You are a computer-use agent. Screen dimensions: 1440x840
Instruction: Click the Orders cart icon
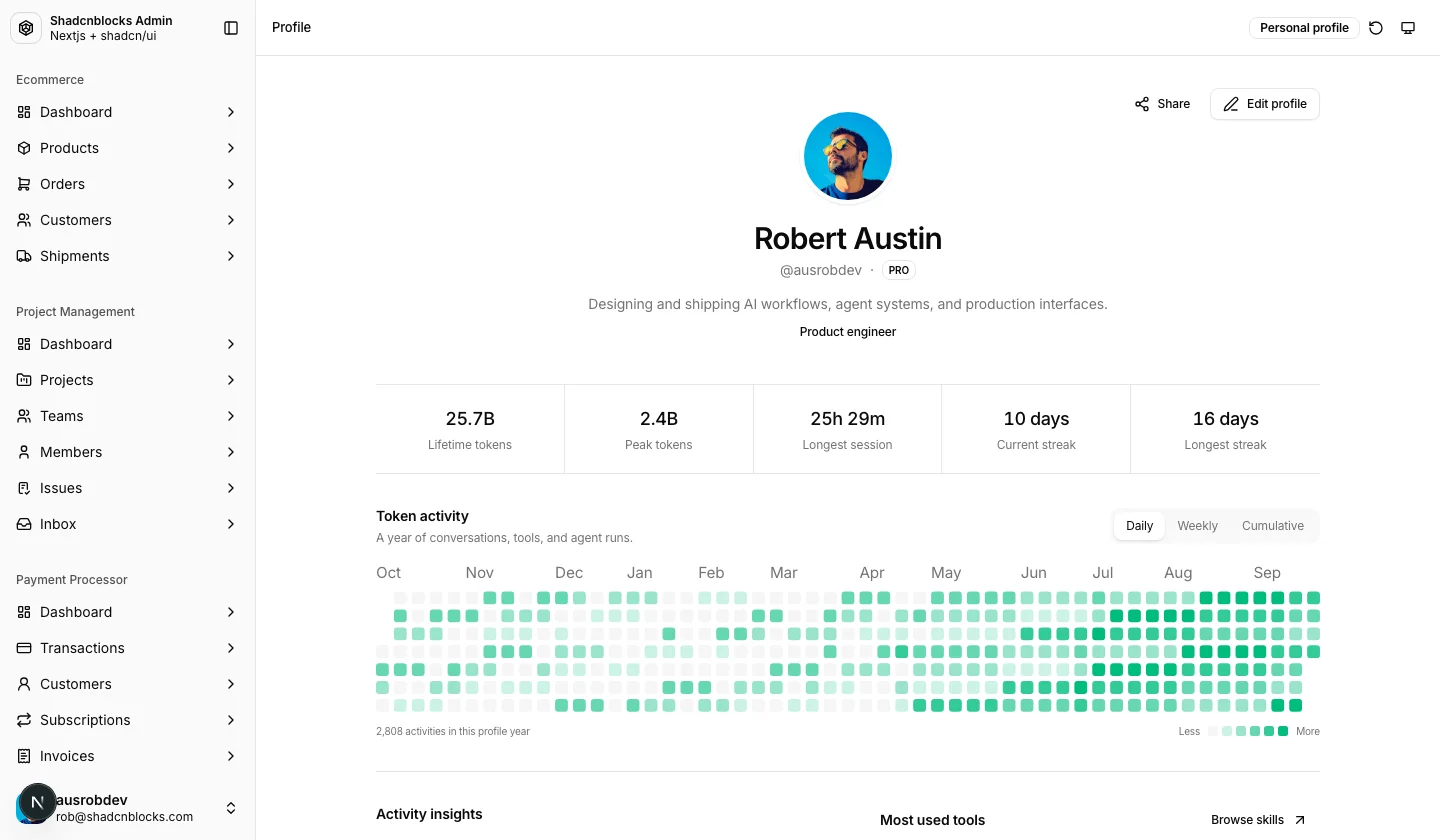coord(24,184)
